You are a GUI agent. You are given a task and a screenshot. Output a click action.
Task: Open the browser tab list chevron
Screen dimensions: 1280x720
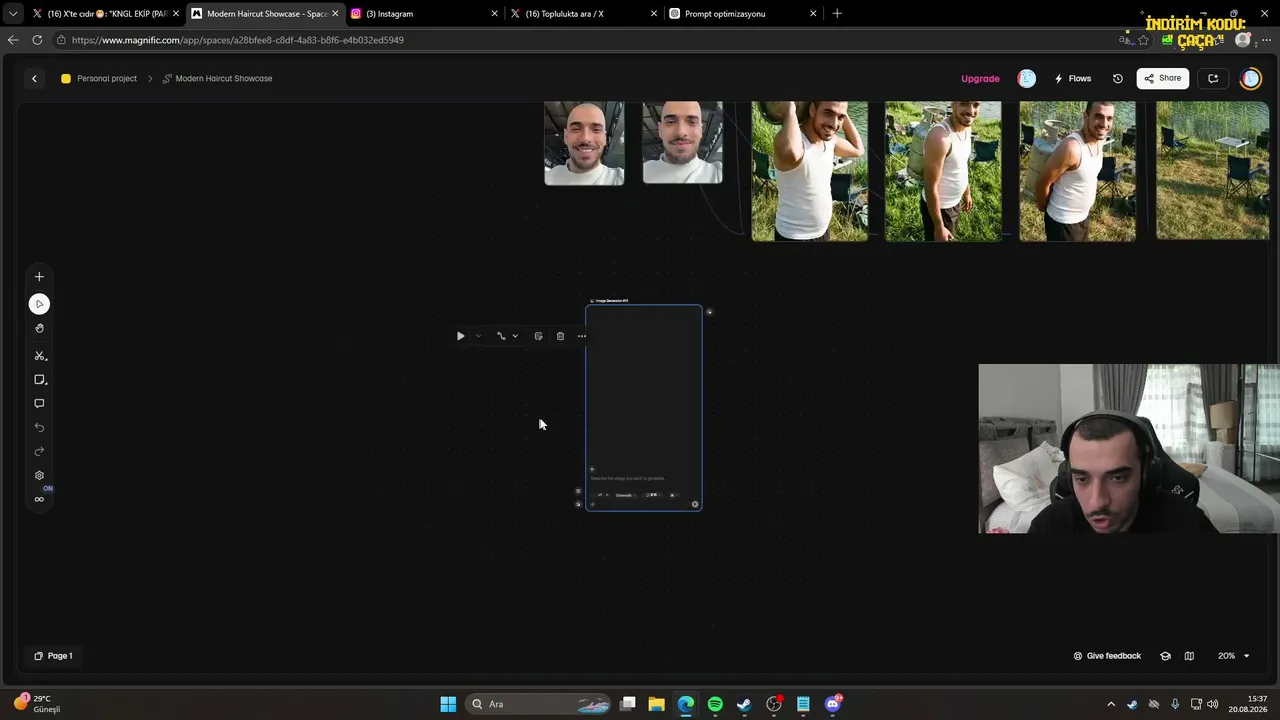click(x=12, y=14)
